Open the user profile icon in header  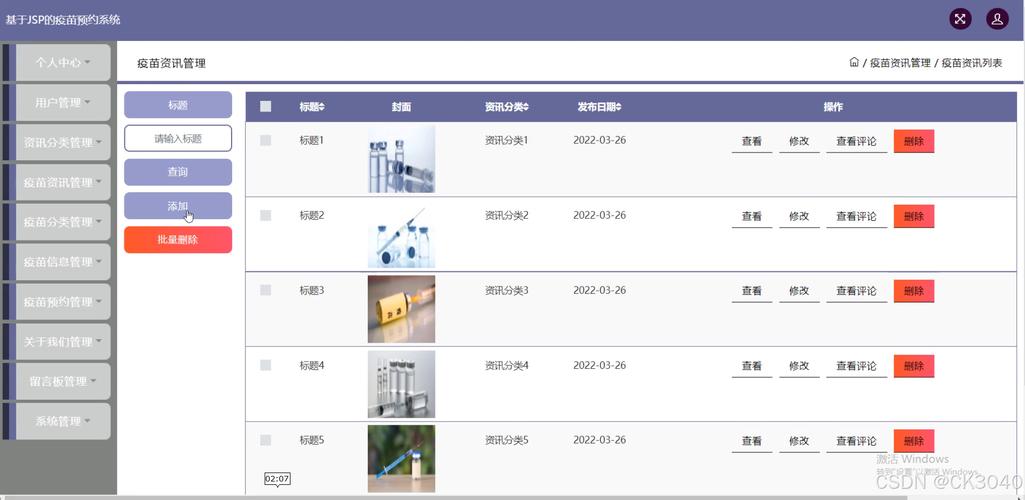click(x=997, y=19)
